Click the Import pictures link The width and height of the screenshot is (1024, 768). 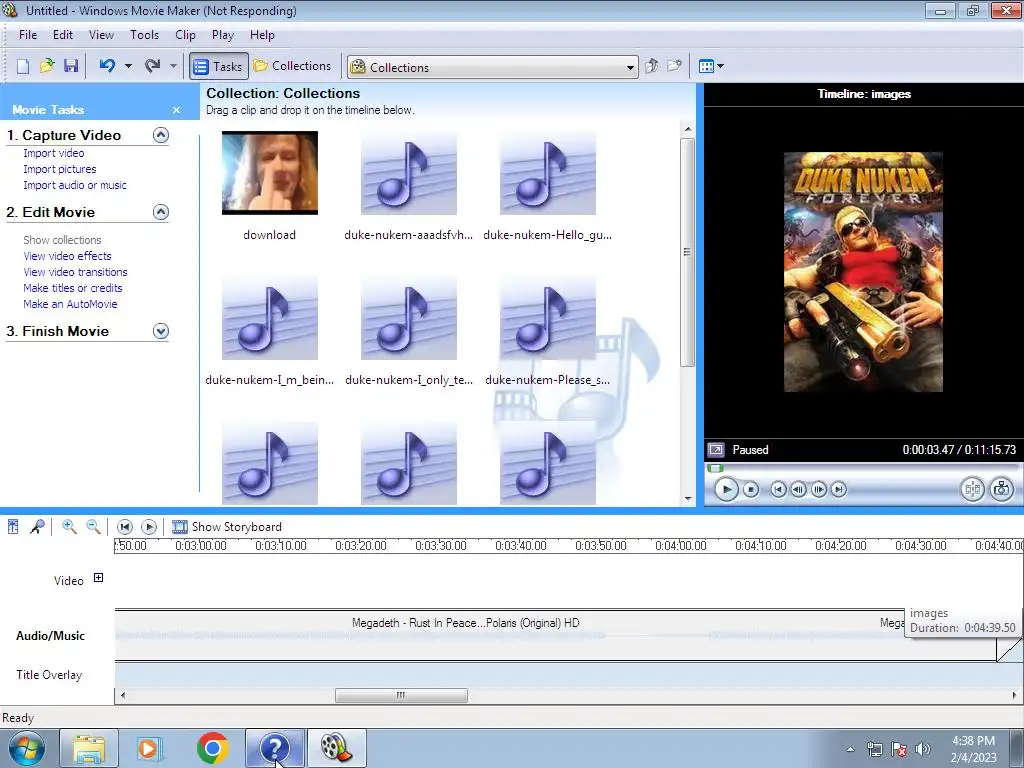coord(59,169)
